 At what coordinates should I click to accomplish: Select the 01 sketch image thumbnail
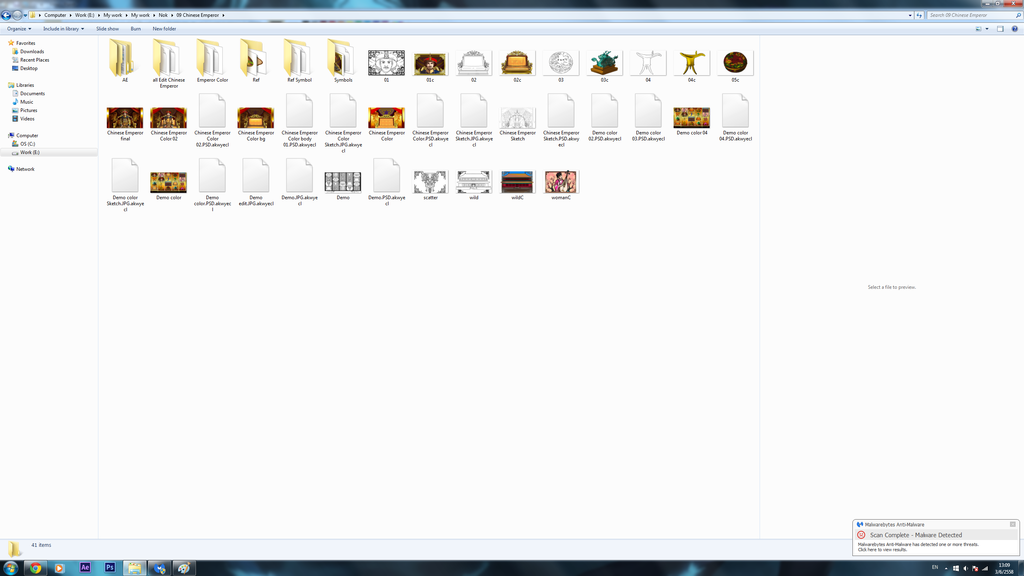(387, 63)
